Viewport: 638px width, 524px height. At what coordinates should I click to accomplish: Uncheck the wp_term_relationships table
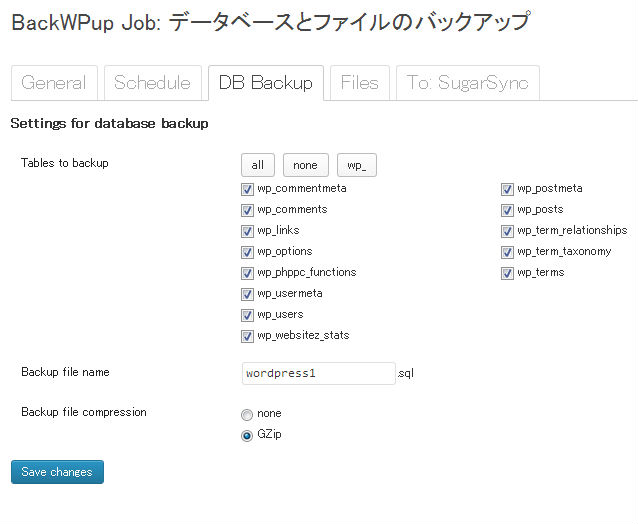point(507,231)
